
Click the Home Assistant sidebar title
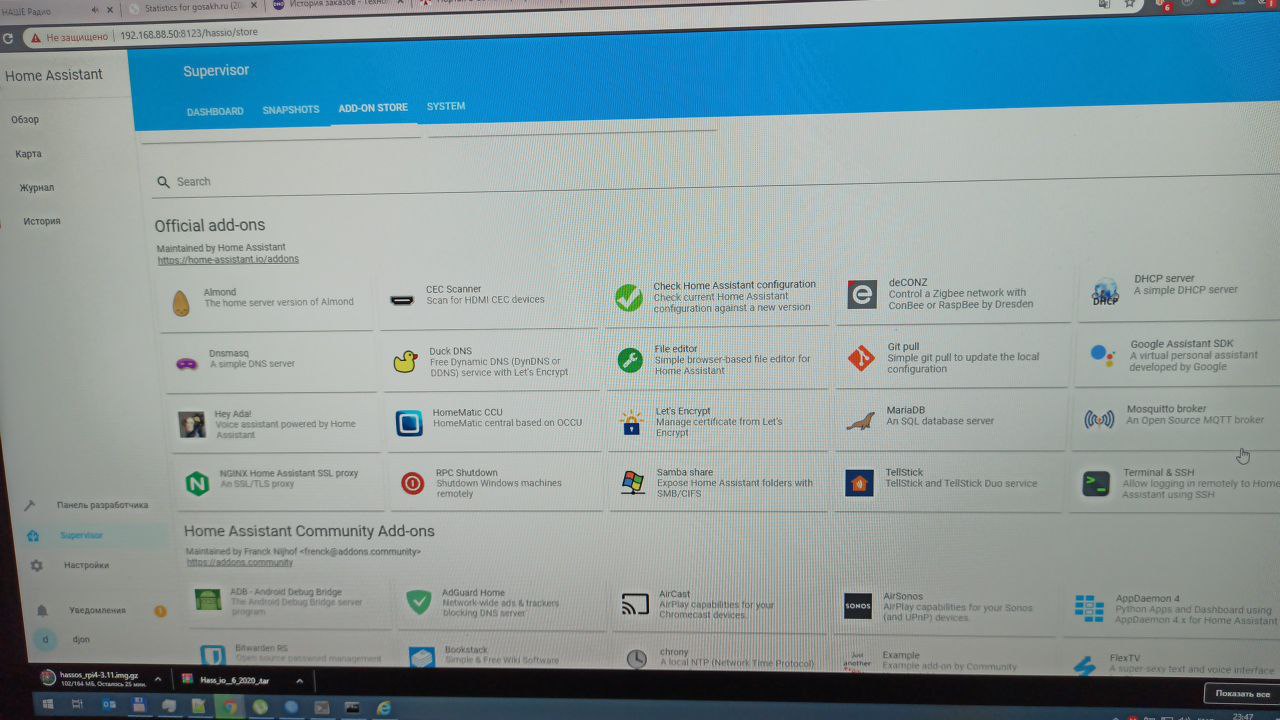pos(54,75)
